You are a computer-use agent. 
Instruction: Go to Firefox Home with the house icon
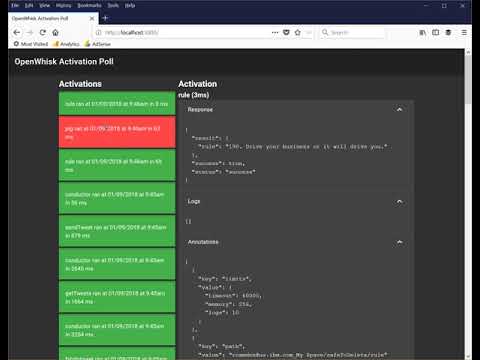pos(55,32)
